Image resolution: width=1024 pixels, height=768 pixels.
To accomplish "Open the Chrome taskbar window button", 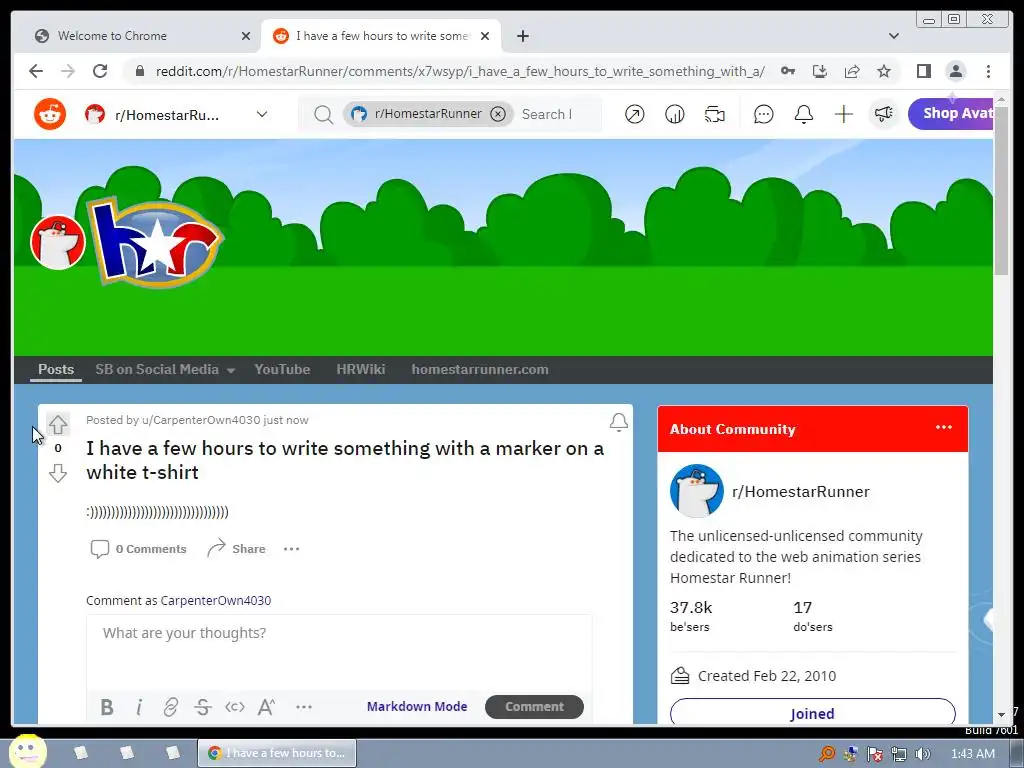I will click(277, 753).
